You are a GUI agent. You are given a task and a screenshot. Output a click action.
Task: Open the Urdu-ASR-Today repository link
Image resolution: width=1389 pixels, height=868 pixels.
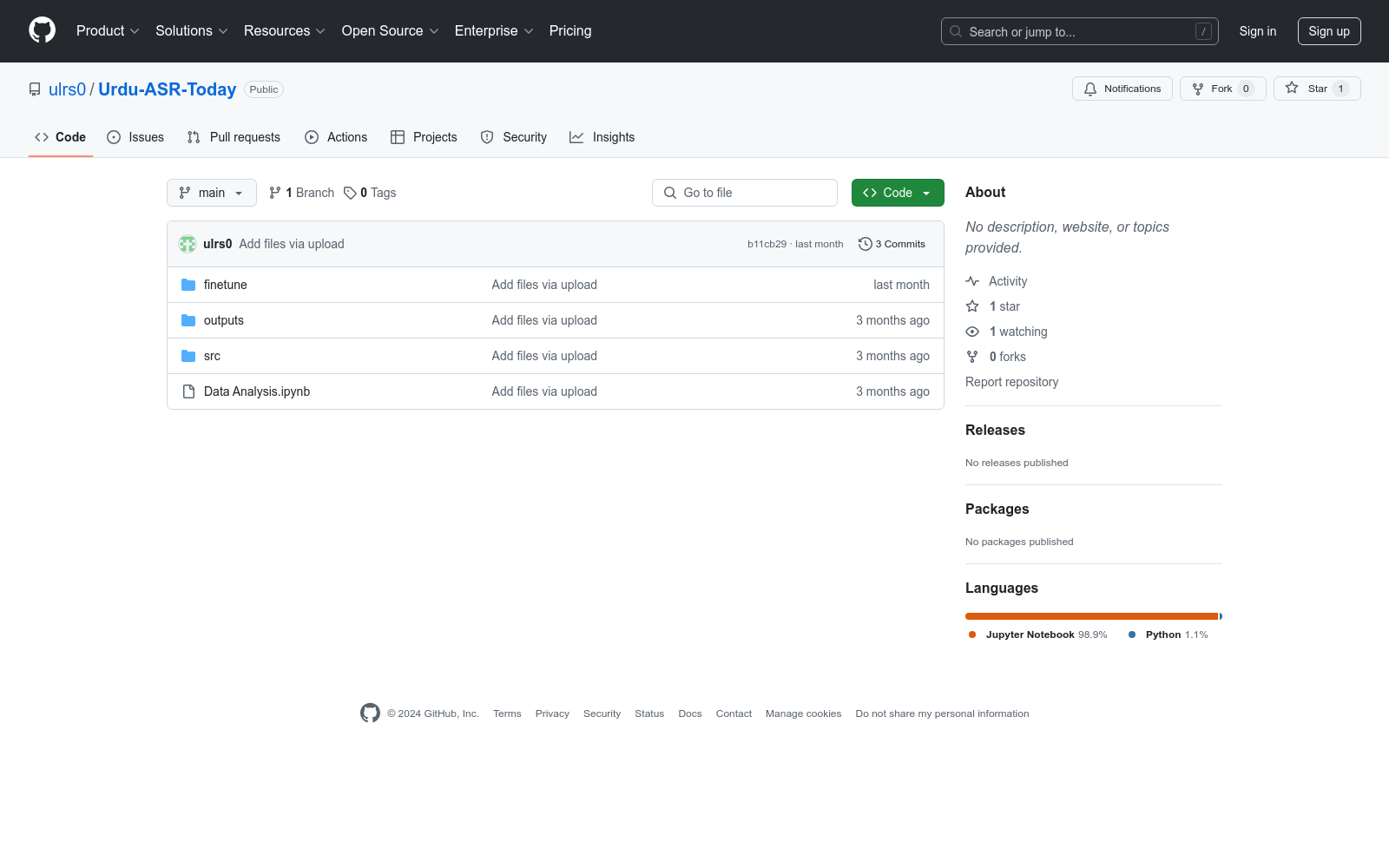click(168, 89)
